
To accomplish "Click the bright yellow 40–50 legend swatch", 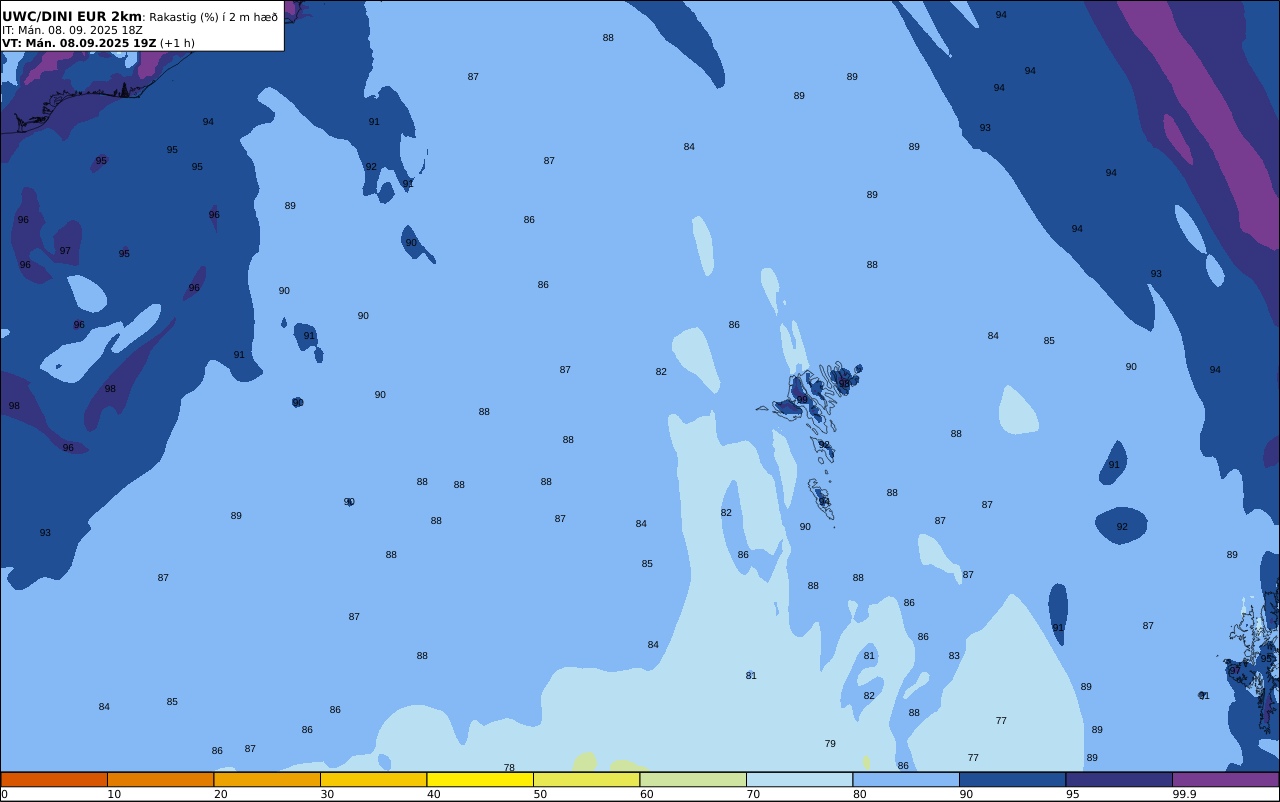I will tap(480, 780).
